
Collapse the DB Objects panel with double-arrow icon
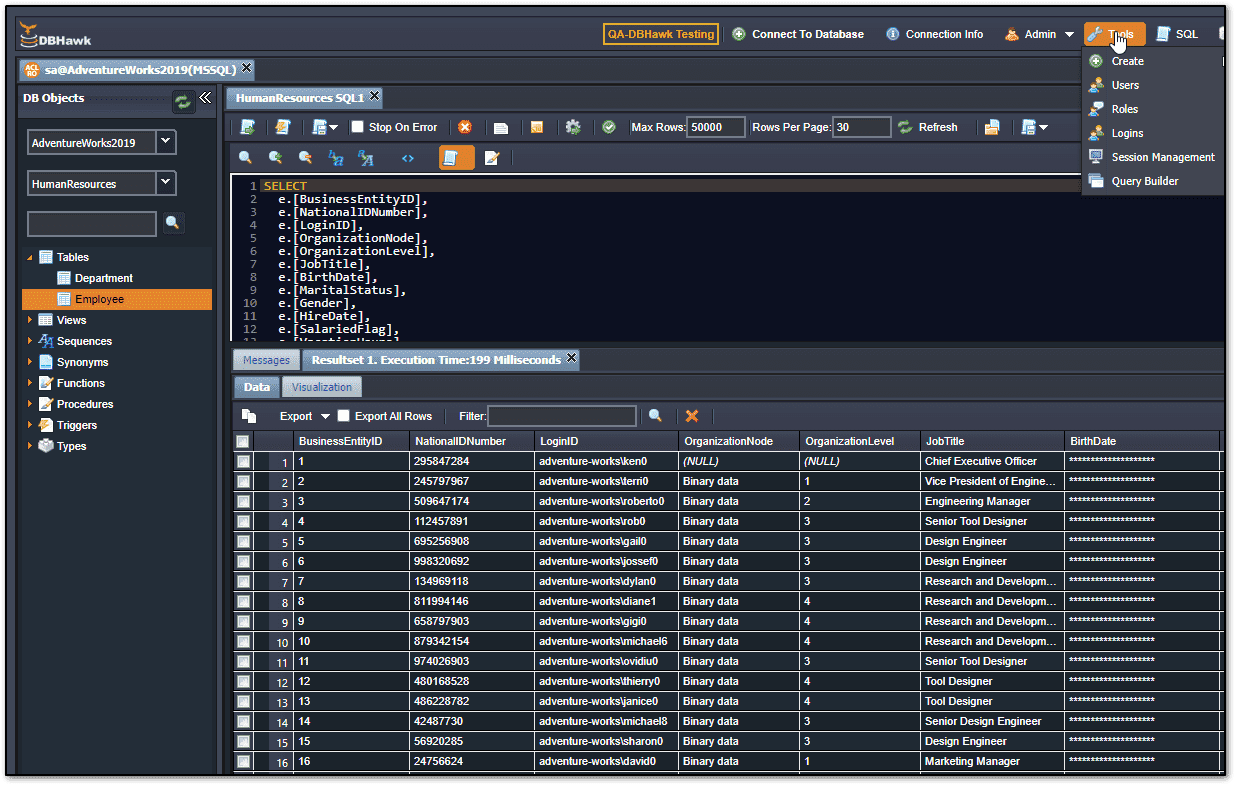tap(205, 98)
